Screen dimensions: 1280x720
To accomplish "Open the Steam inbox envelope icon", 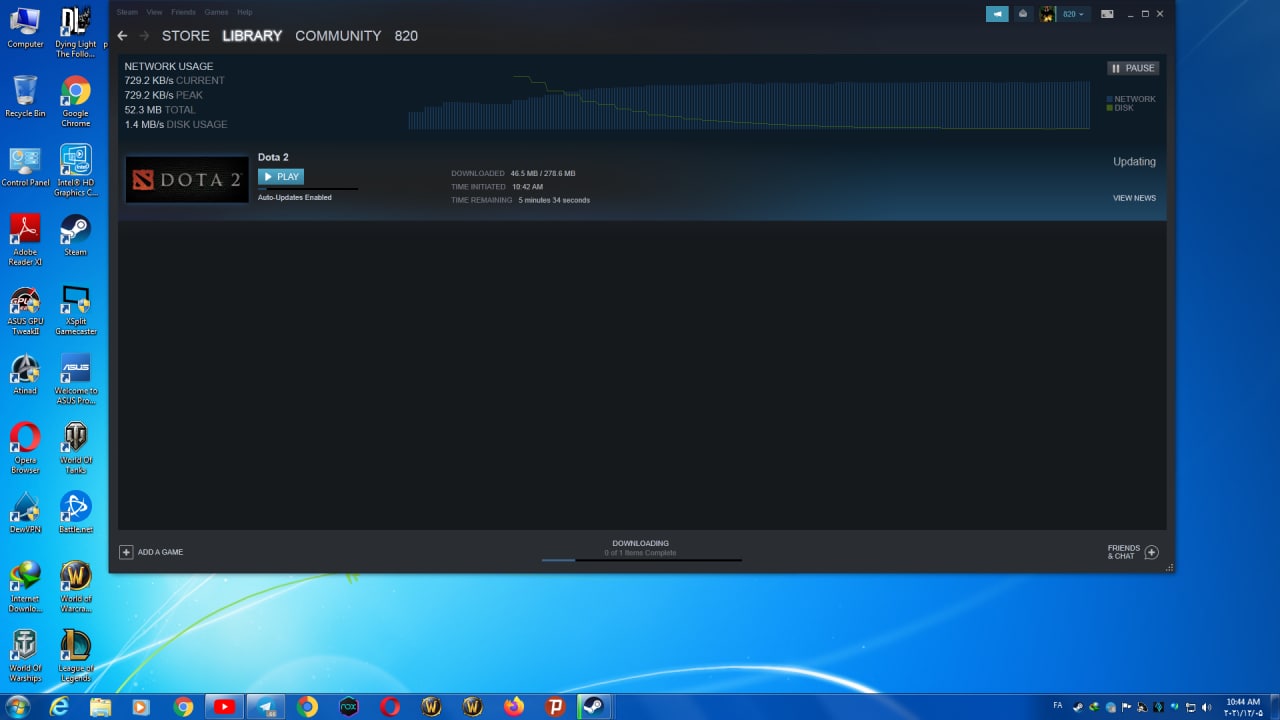I will coord(1023,14).
